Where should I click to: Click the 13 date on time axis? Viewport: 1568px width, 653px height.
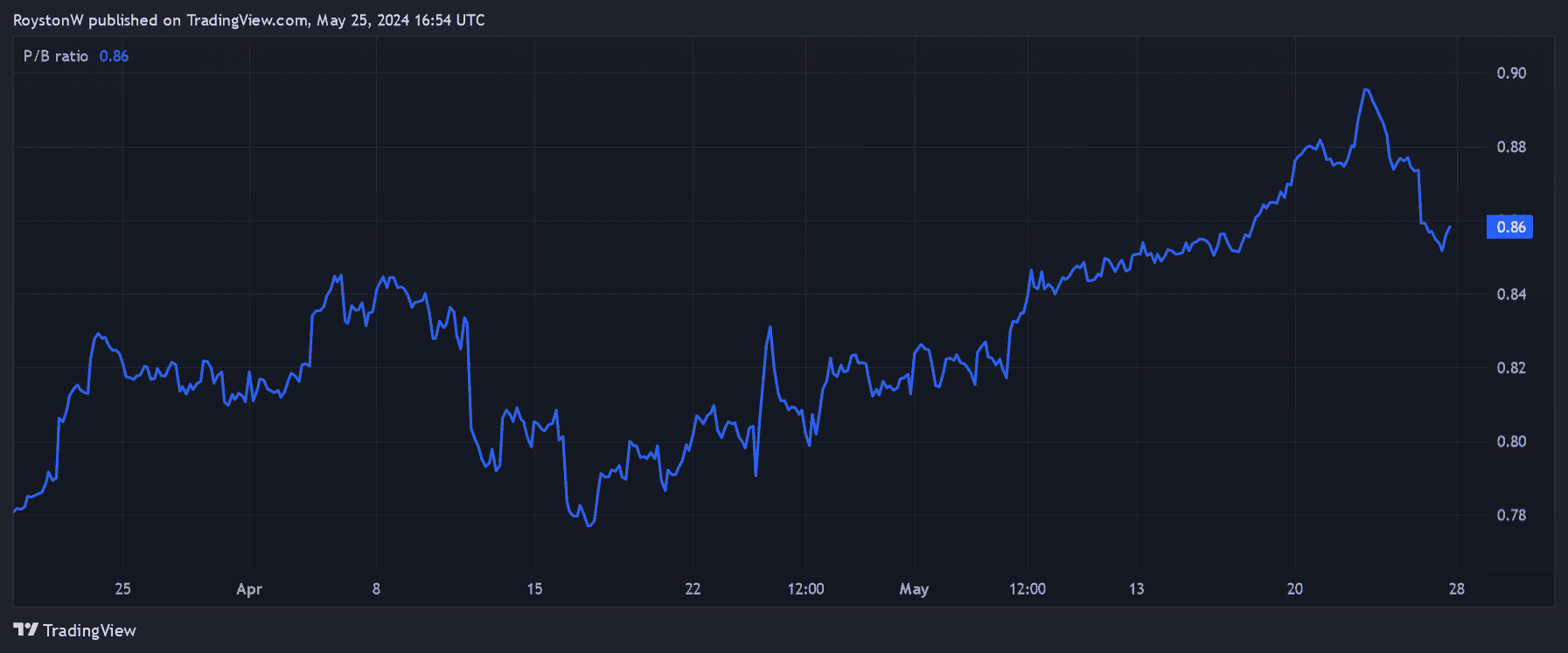1136,589
